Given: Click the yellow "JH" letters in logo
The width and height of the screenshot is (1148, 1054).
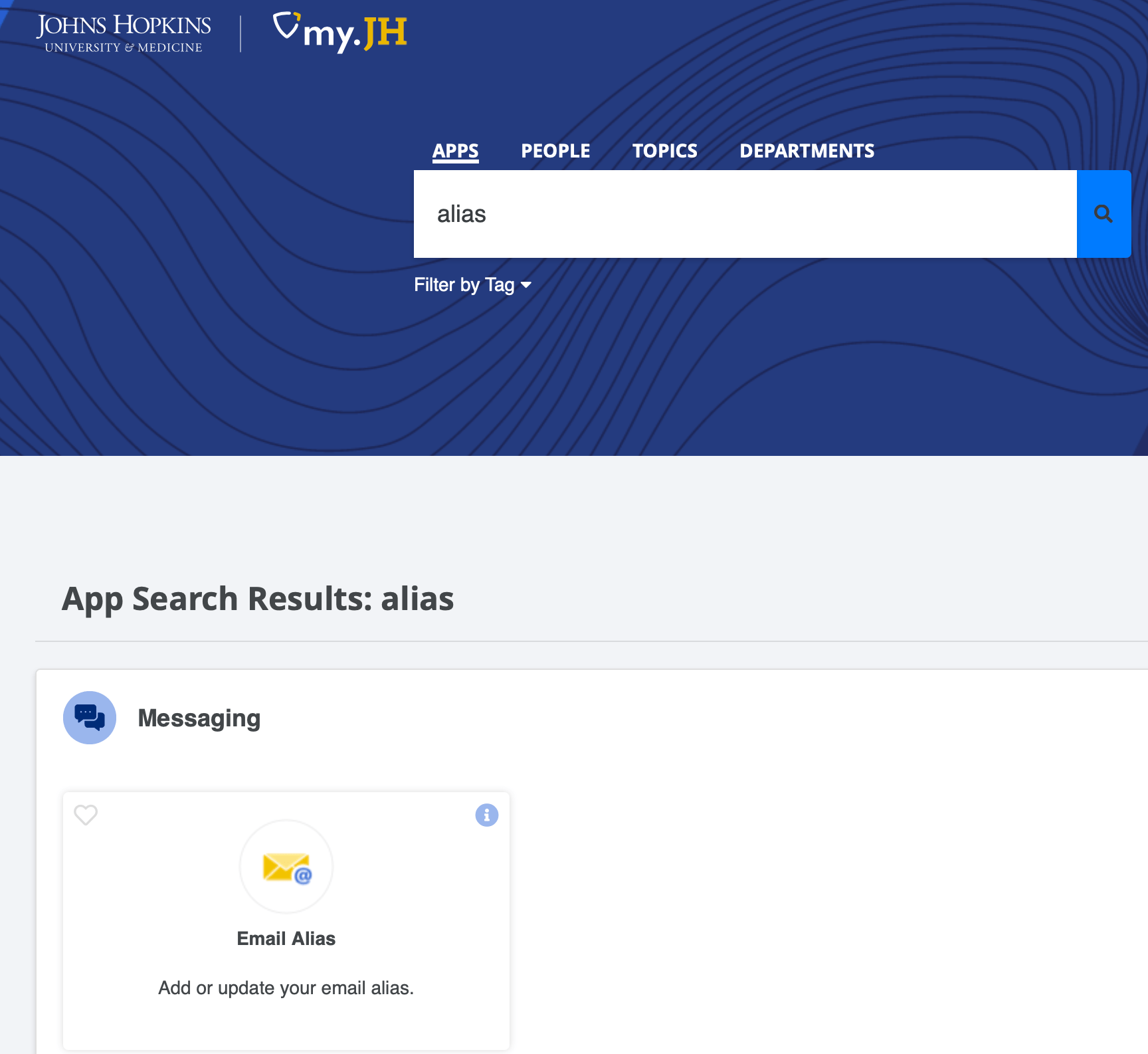Looking at the screenshot, I should click(385, 33).
